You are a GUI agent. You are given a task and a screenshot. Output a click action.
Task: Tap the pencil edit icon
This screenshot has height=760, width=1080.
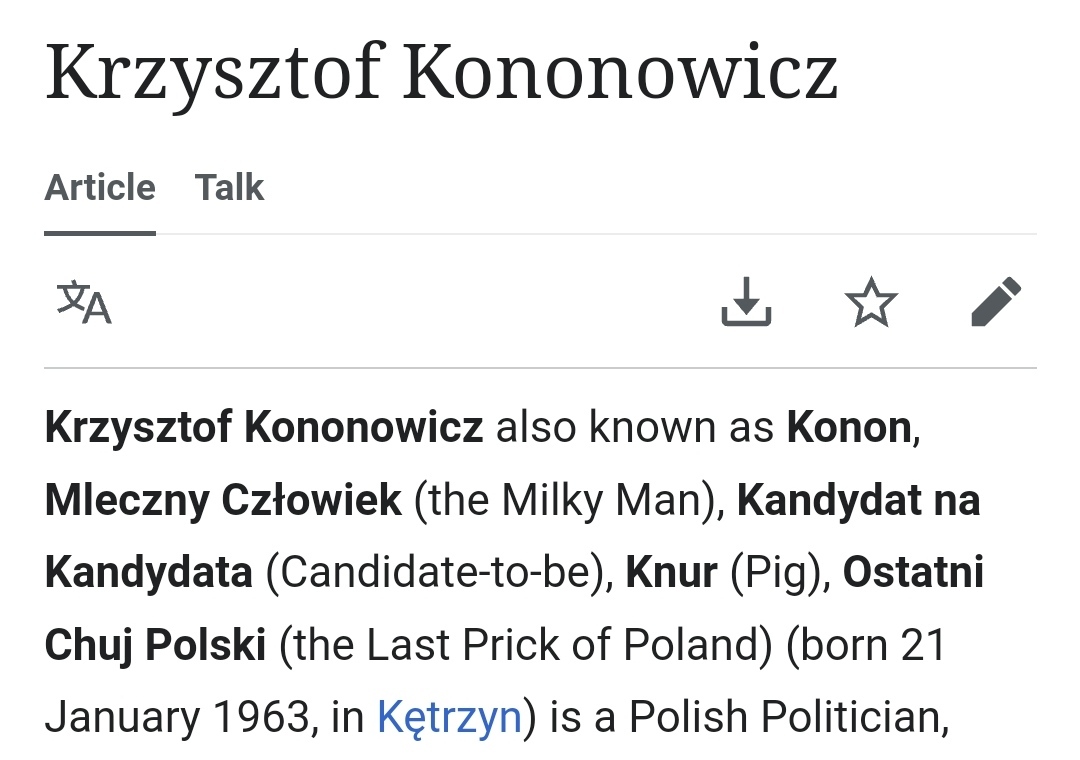pyautogui.click(x=996, y=302)
